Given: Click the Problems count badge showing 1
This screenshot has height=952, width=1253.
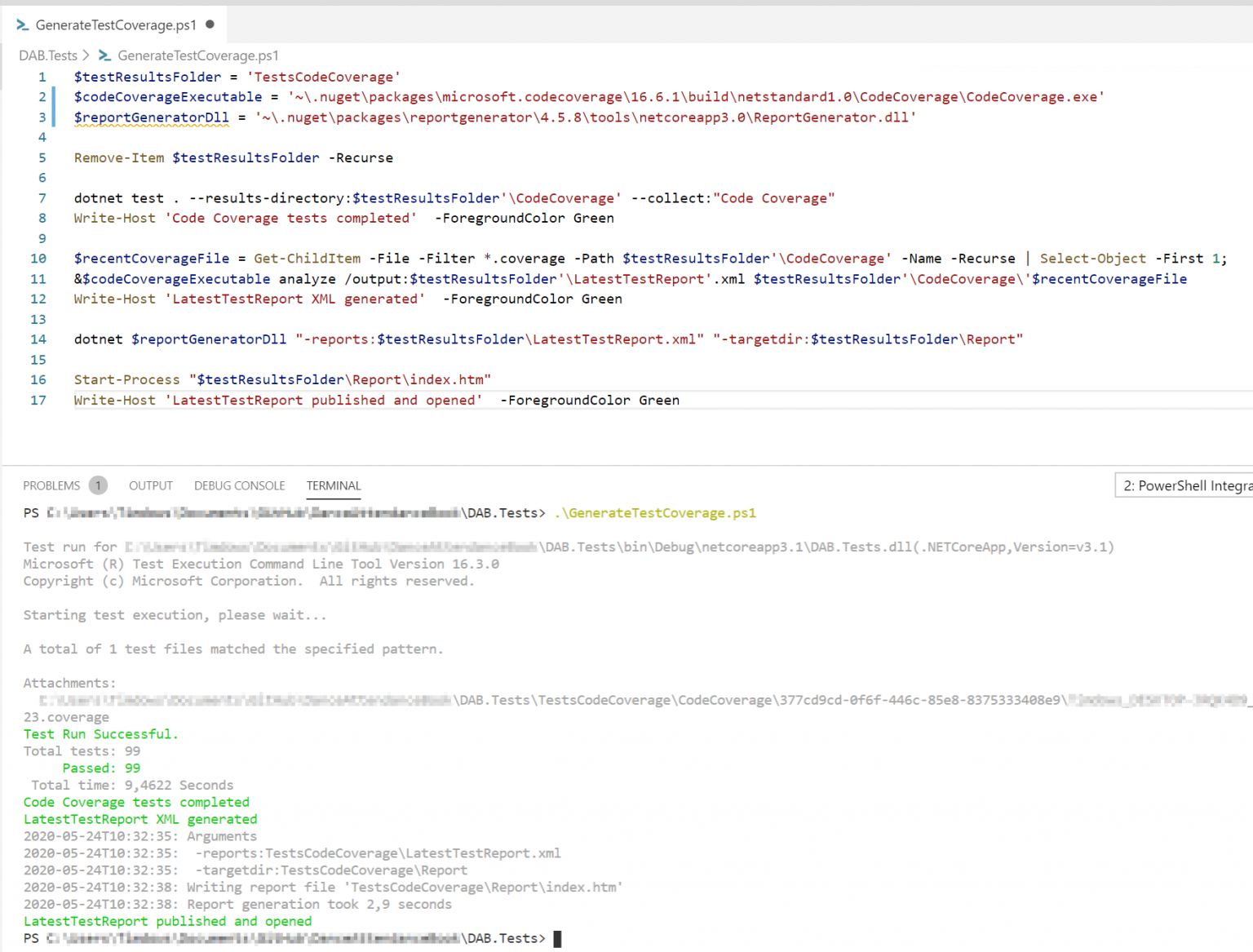Looking at the screenshot, I should [98, 485].
